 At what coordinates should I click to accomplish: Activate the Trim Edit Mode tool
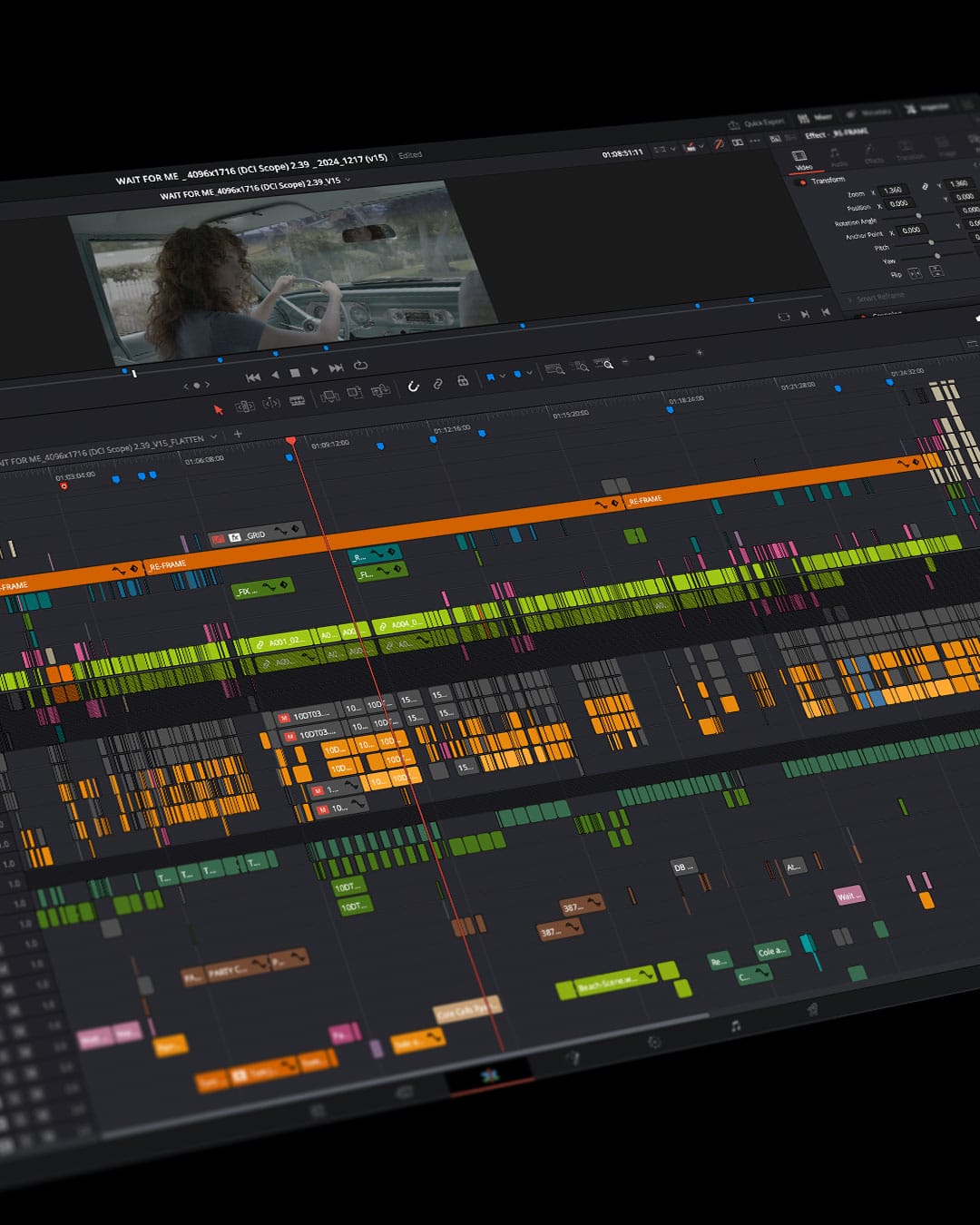(244, 407)
